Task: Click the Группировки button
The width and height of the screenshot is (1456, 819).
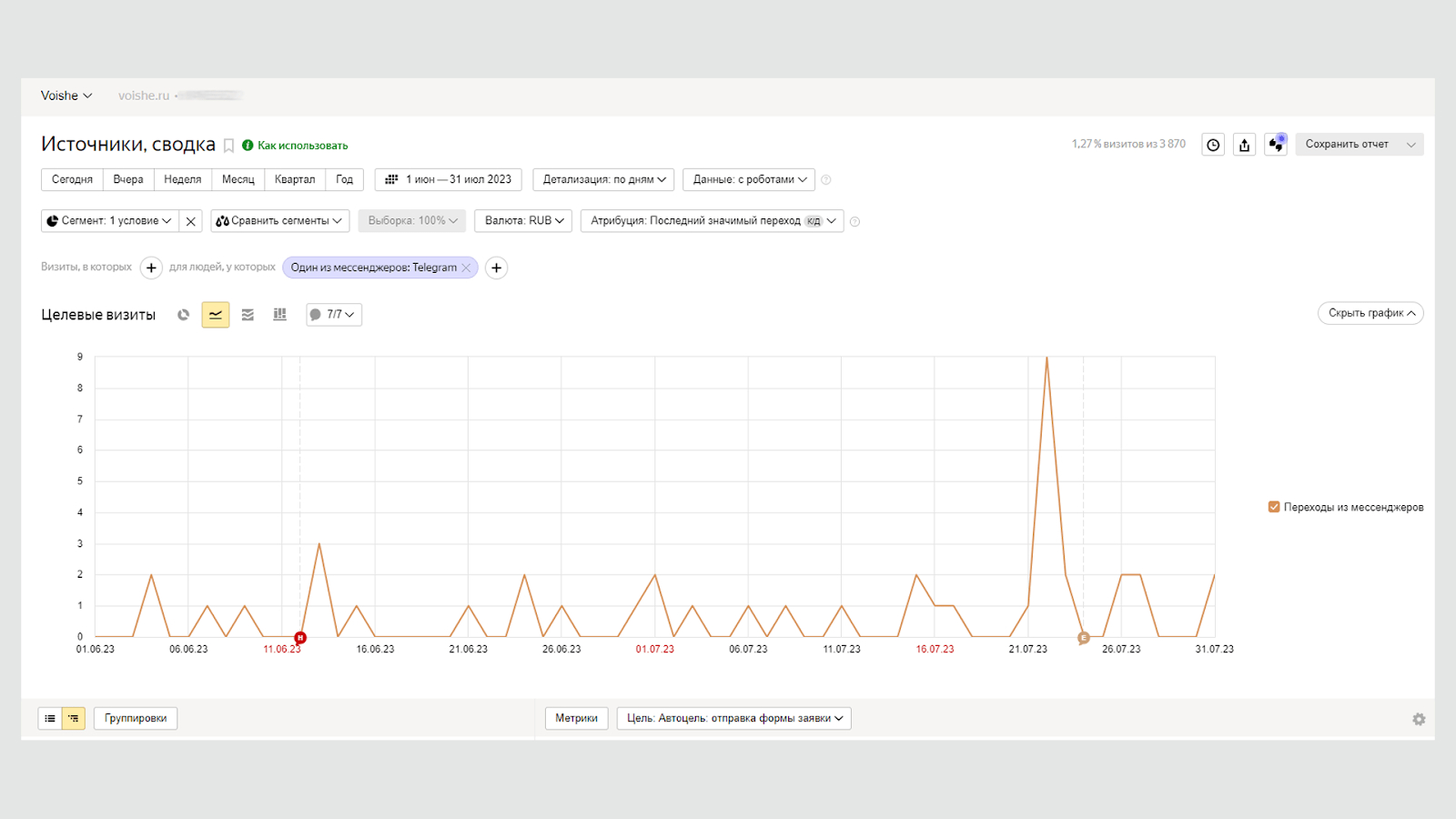Action: [x=136, y=719]
